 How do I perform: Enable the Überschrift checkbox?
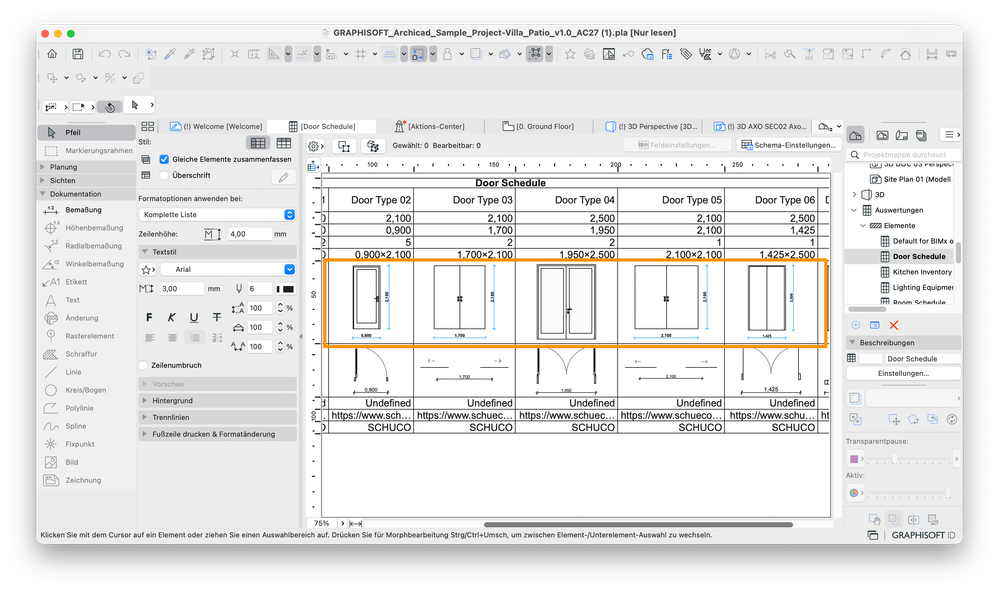click(164, 175)
